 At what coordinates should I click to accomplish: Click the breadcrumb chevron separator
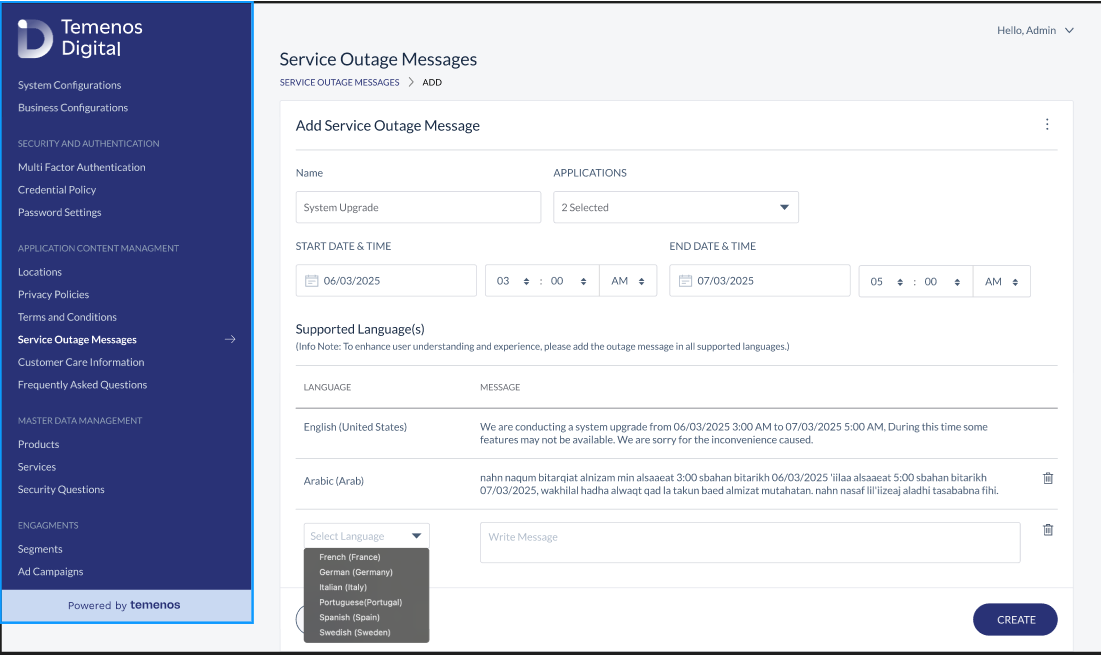pos(411,82)
